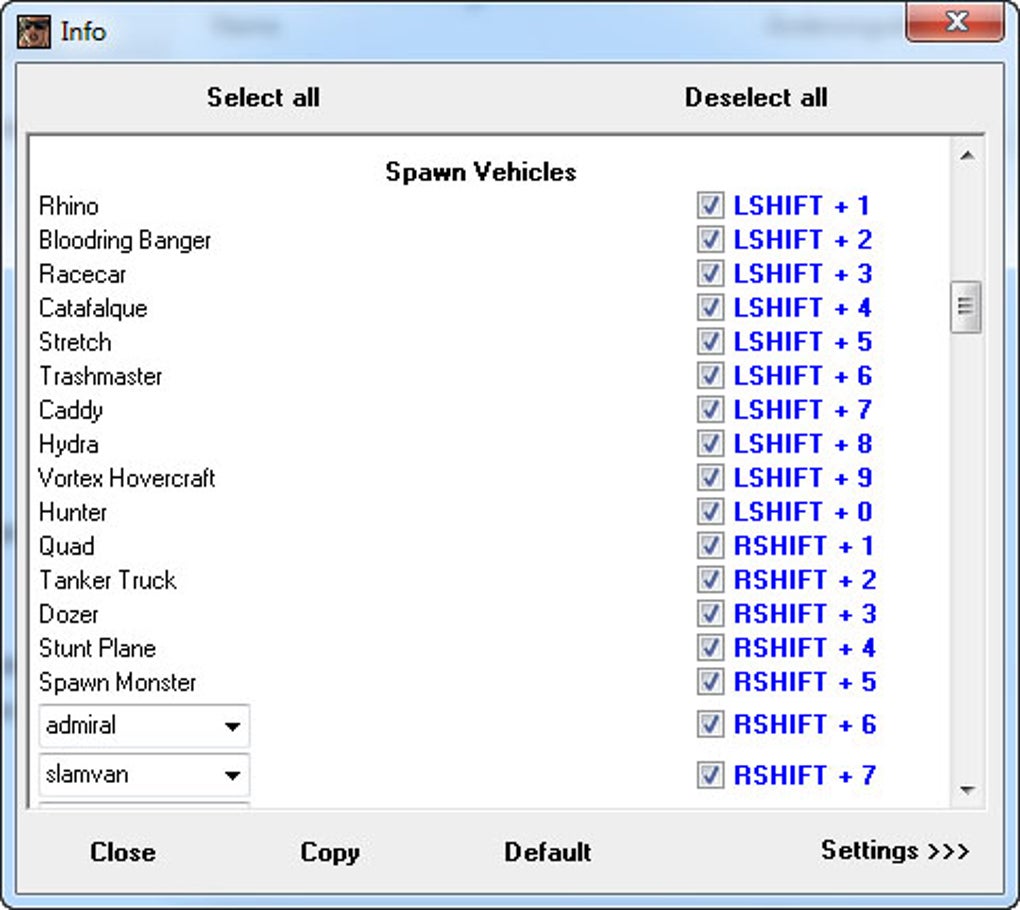Close the Info window via X
Viewport: 1020px width, 910px height.
coord(955,22)
